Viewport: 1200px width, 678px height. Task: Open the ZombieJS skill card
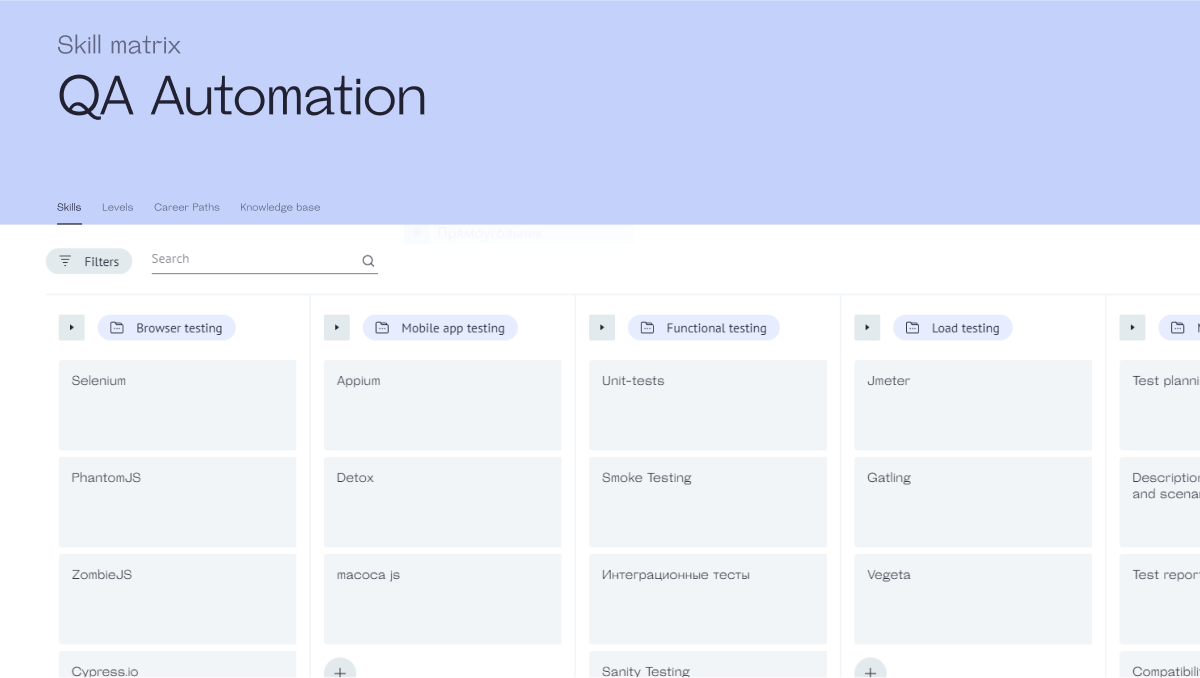pyautogui.click(x=177, y=599)
